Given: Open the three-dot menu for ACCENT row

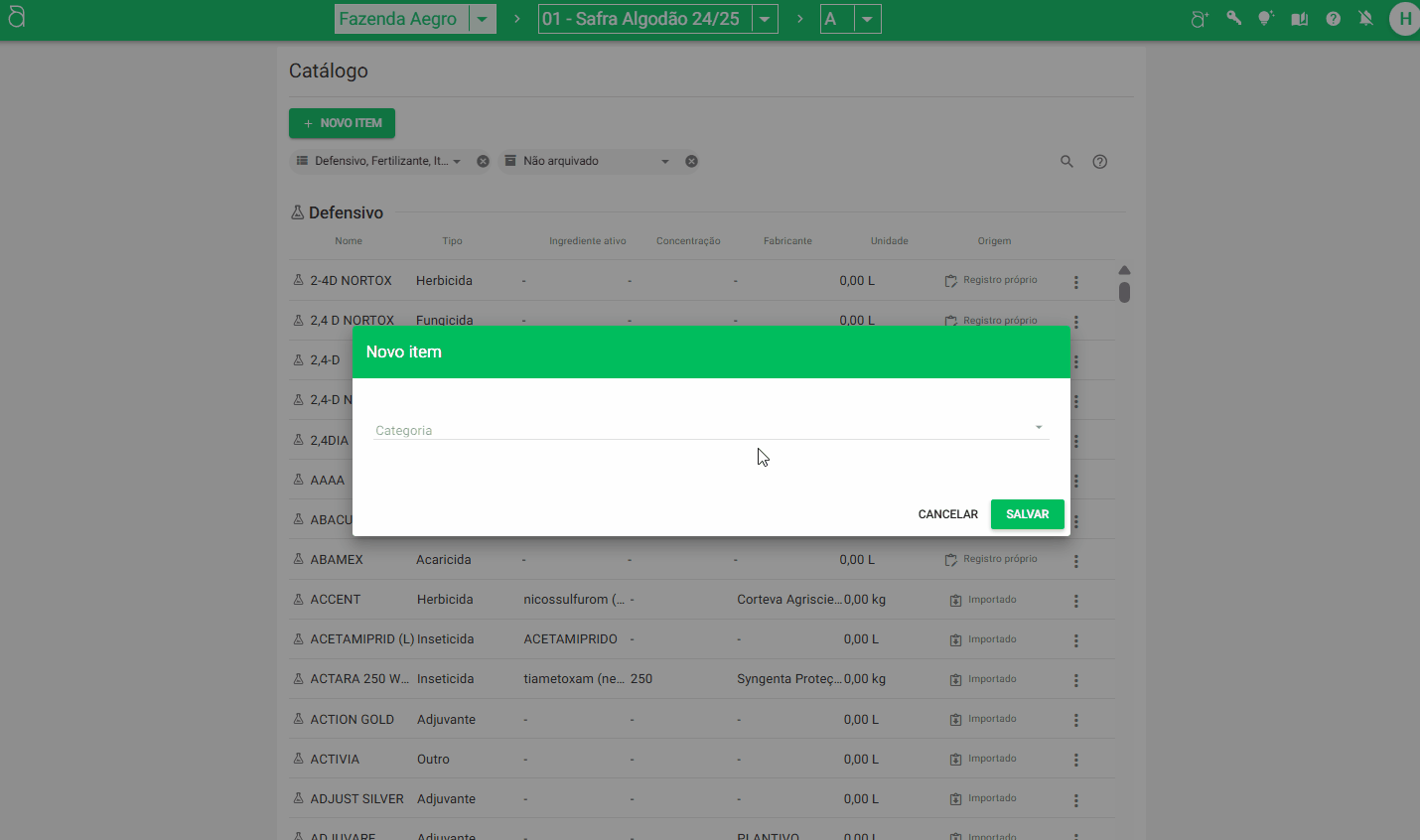Looking at the screenshot, I should (1075, 601).
